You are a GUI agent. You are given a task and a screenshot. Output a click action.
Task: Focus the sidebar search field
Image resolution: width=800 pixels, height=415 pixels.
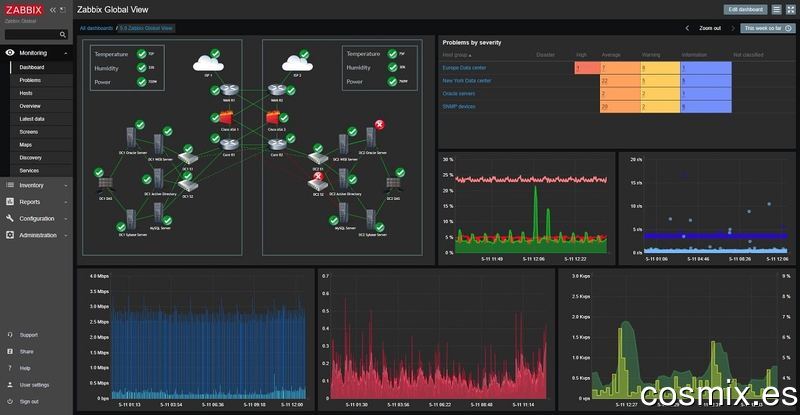click(32, 35)
